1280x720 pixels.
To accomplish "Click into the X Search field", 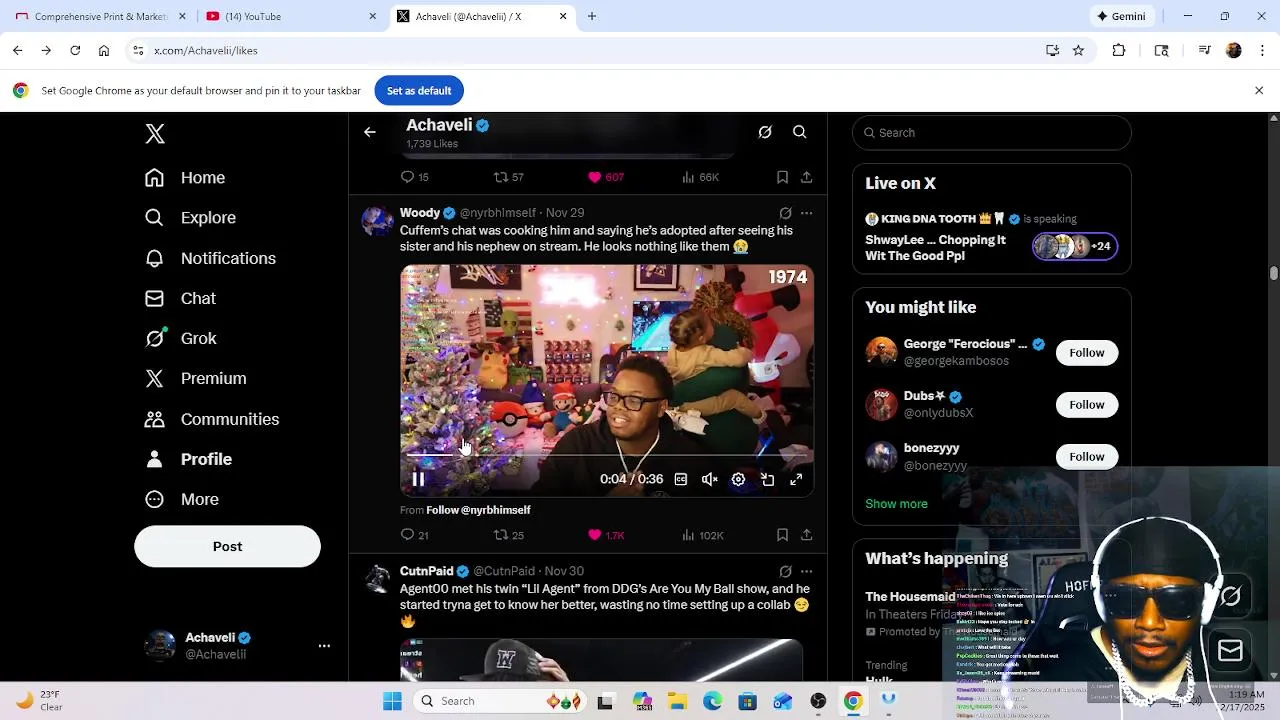I will (x=992, y=133).
